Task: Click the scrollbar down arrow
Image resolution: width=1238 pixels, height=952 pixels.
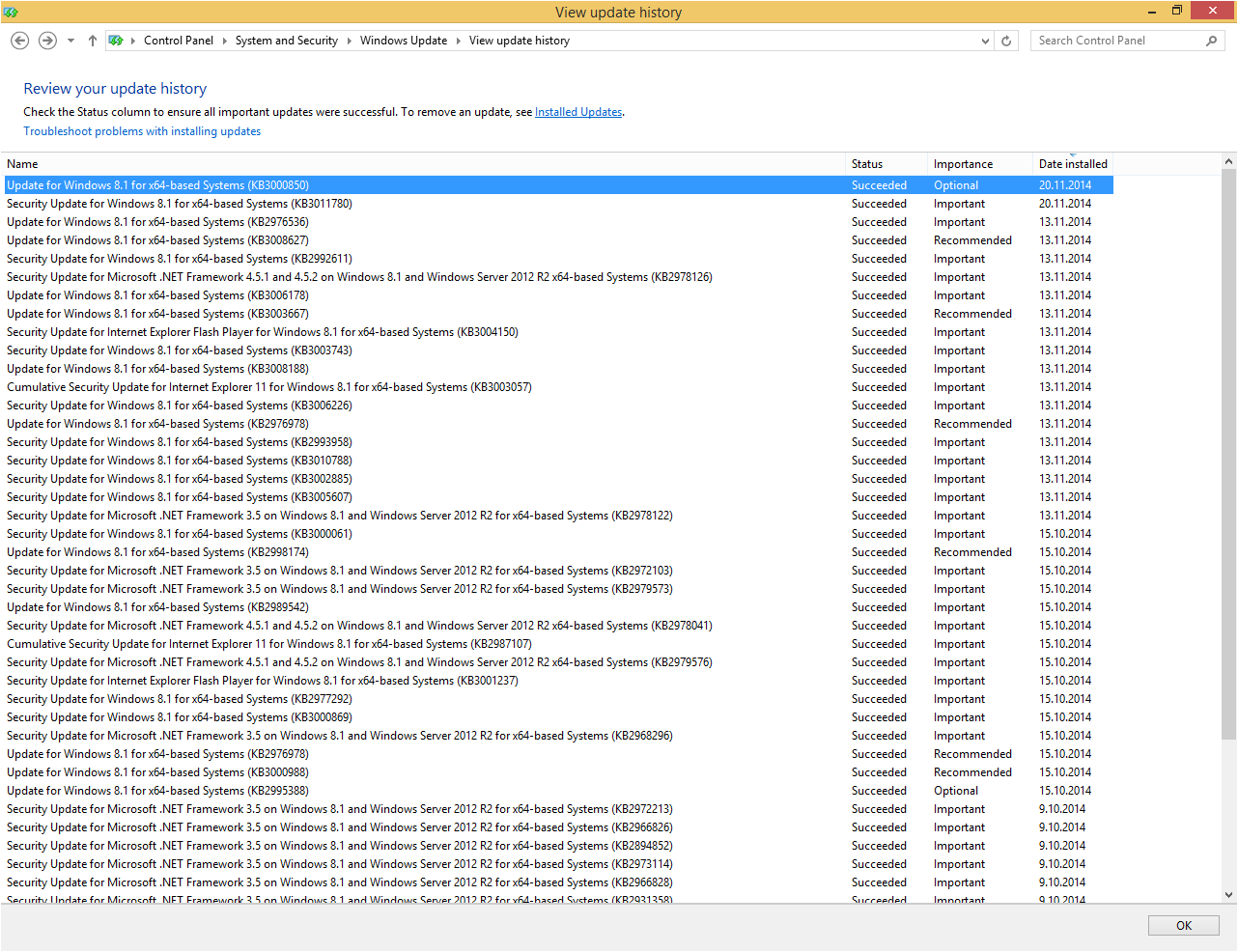Action: pyautogui.click(x=1228, y=895)
